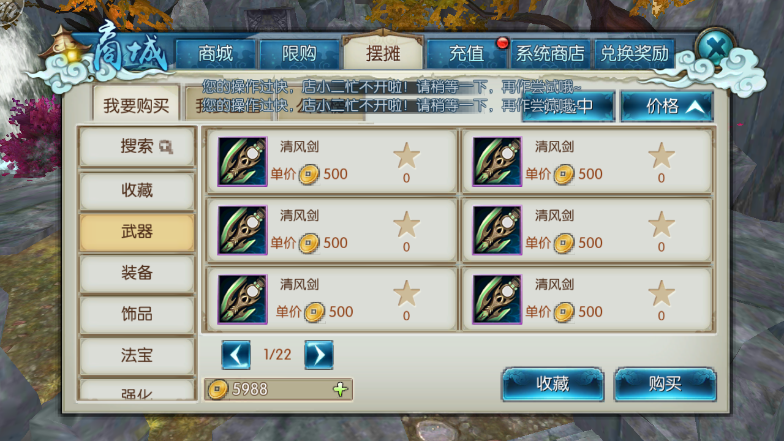Favorite the top-right 清风剑 with its star
This screenshot has height=441, width=784.
tap(661, 156)
